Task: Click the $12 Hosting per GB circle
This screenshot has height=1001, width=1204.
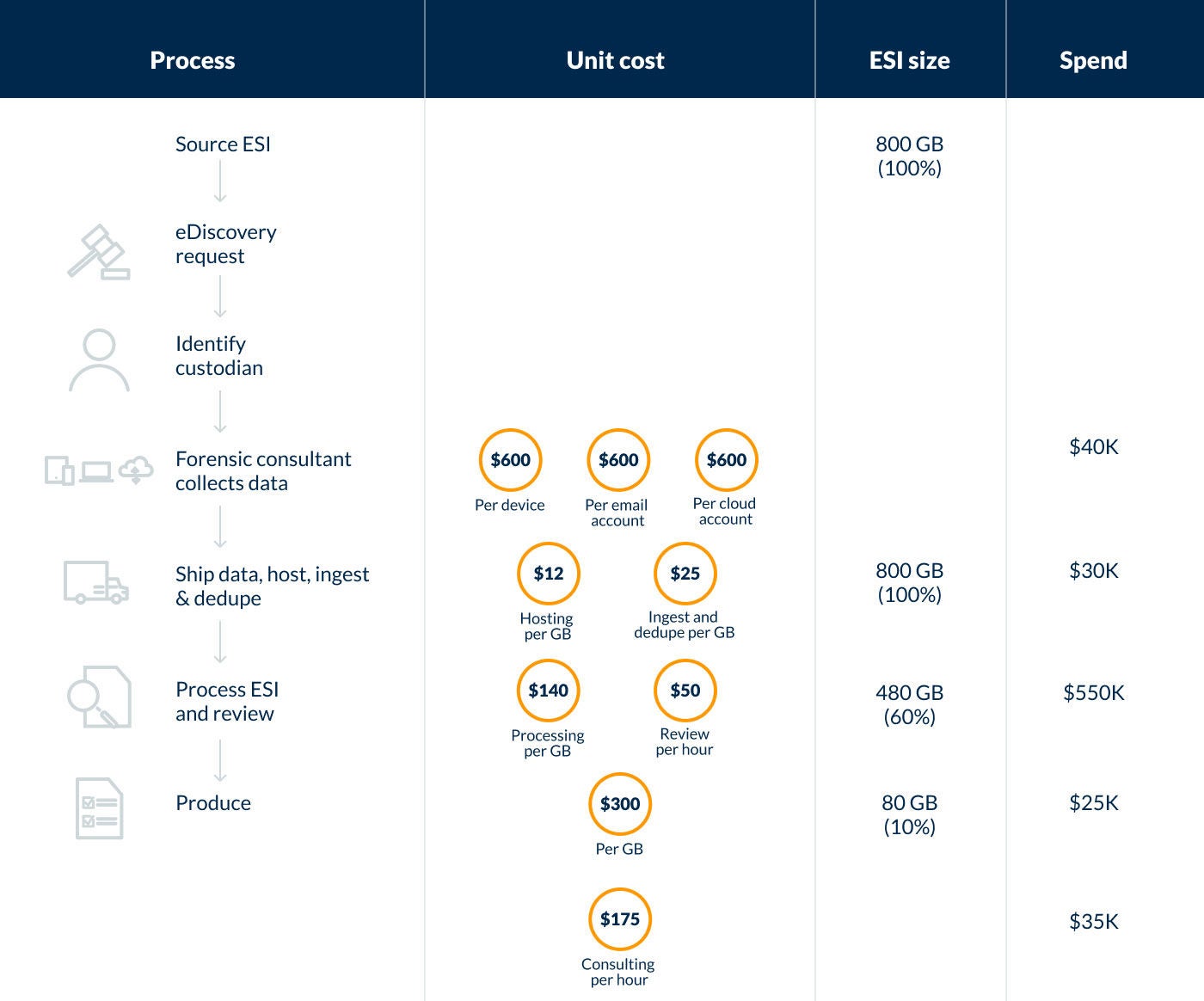Action: (x=548, y=574)
